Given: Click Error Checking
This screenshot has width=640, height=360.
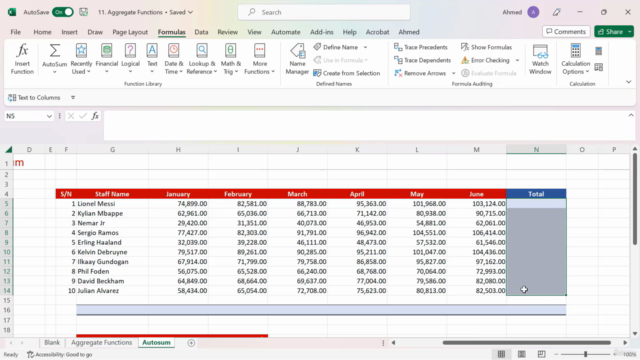Looking at the screenshot, I should tap(486, 60).
